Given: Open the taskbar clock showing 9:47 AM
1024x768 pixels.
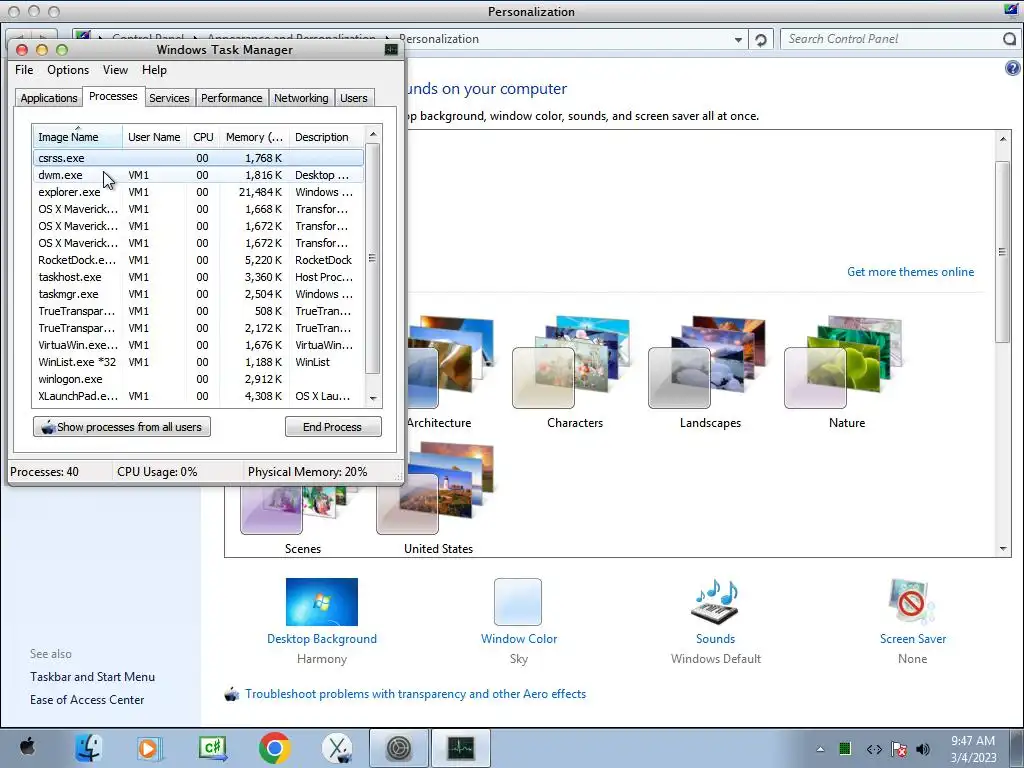Looking at the screenshot, I should 973,749.
